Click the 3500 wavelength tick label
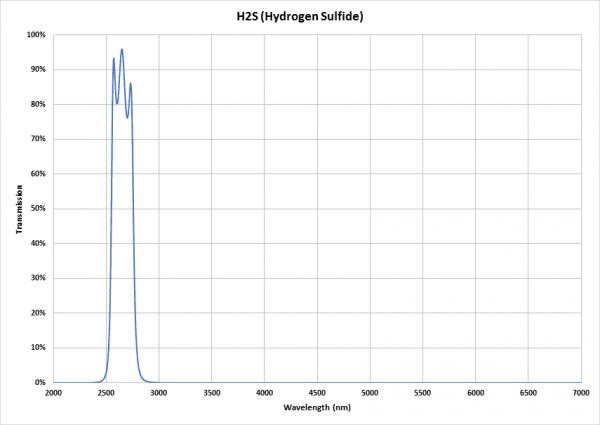This screenshot has height=425, width=600. 211,394
